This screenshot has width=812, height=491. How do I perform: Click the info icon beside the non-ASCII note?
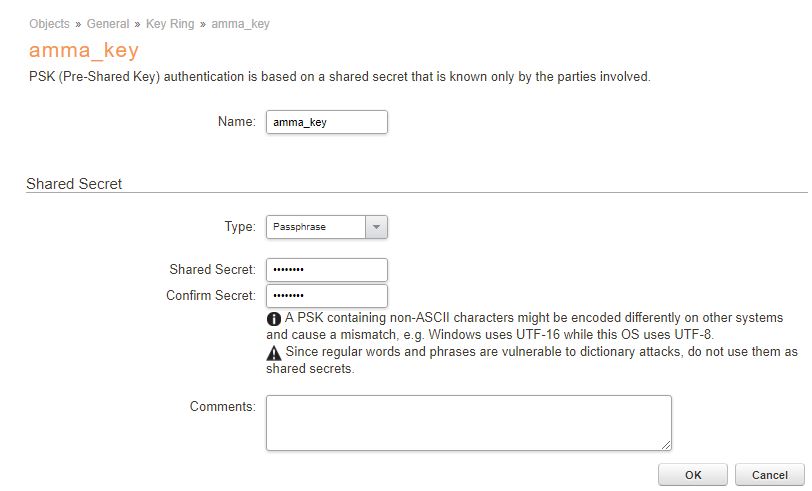tap(274, 318)
